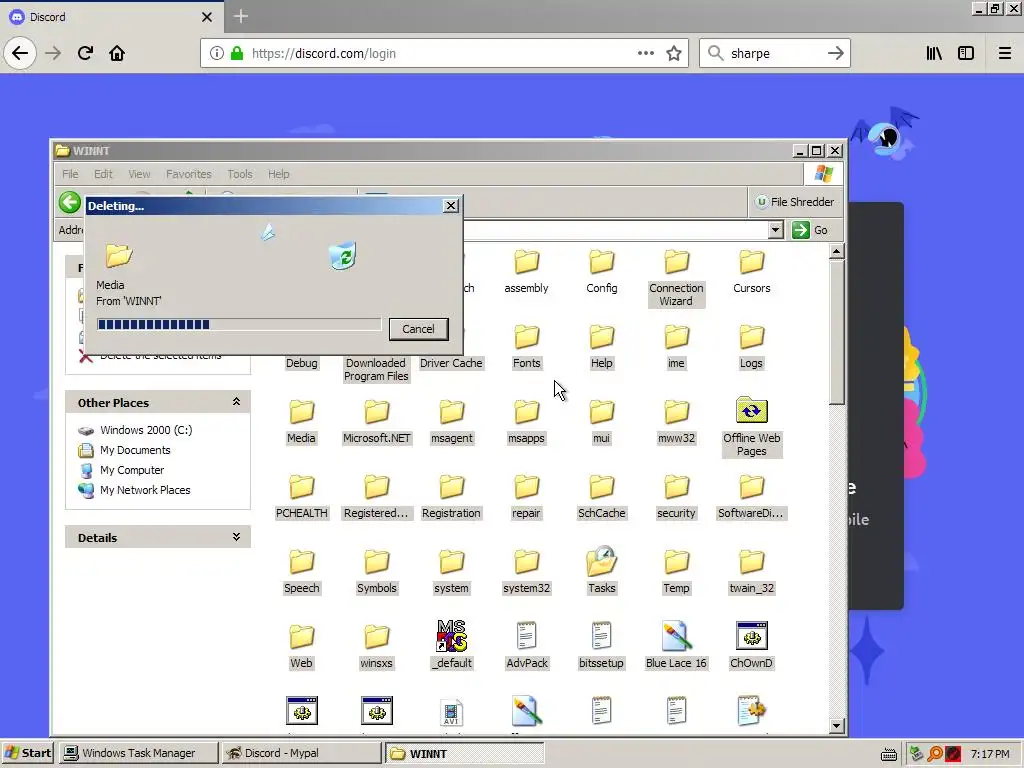Switch to Discord - Mypal taskbar button
The height and width of the screenshot is (768, 1024).
300,753
